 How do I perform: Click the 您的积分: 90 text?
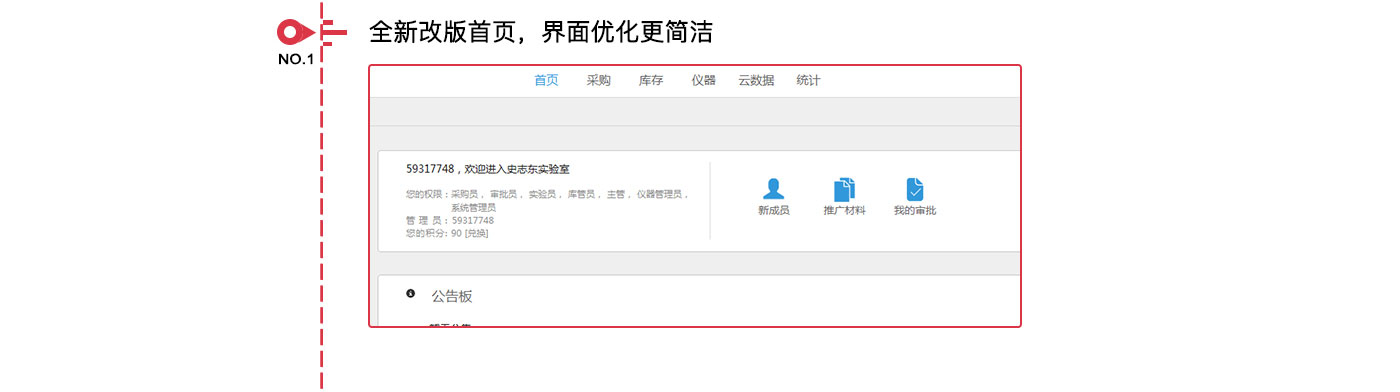[433, 233]
